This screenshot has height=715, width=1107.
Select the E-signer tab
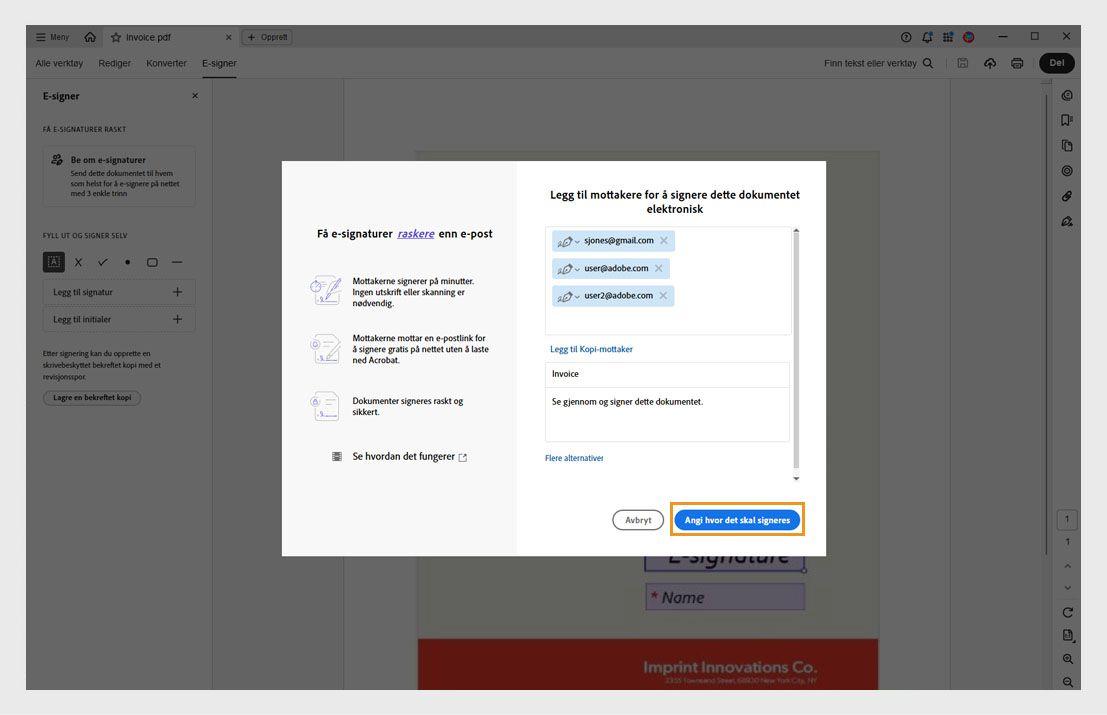pos(219,64)
